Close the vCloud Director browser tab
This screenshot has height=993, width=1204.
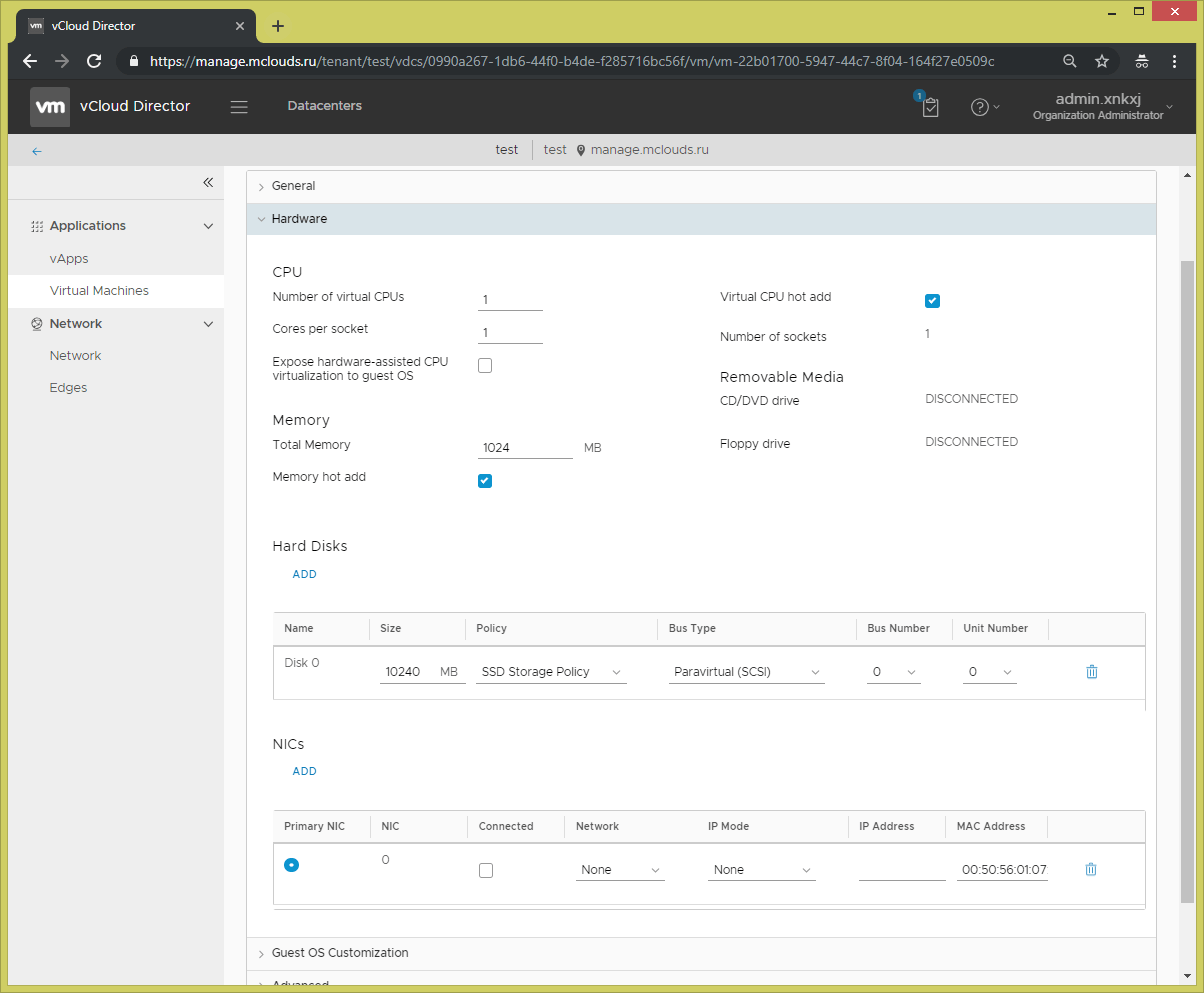(240, 26)
